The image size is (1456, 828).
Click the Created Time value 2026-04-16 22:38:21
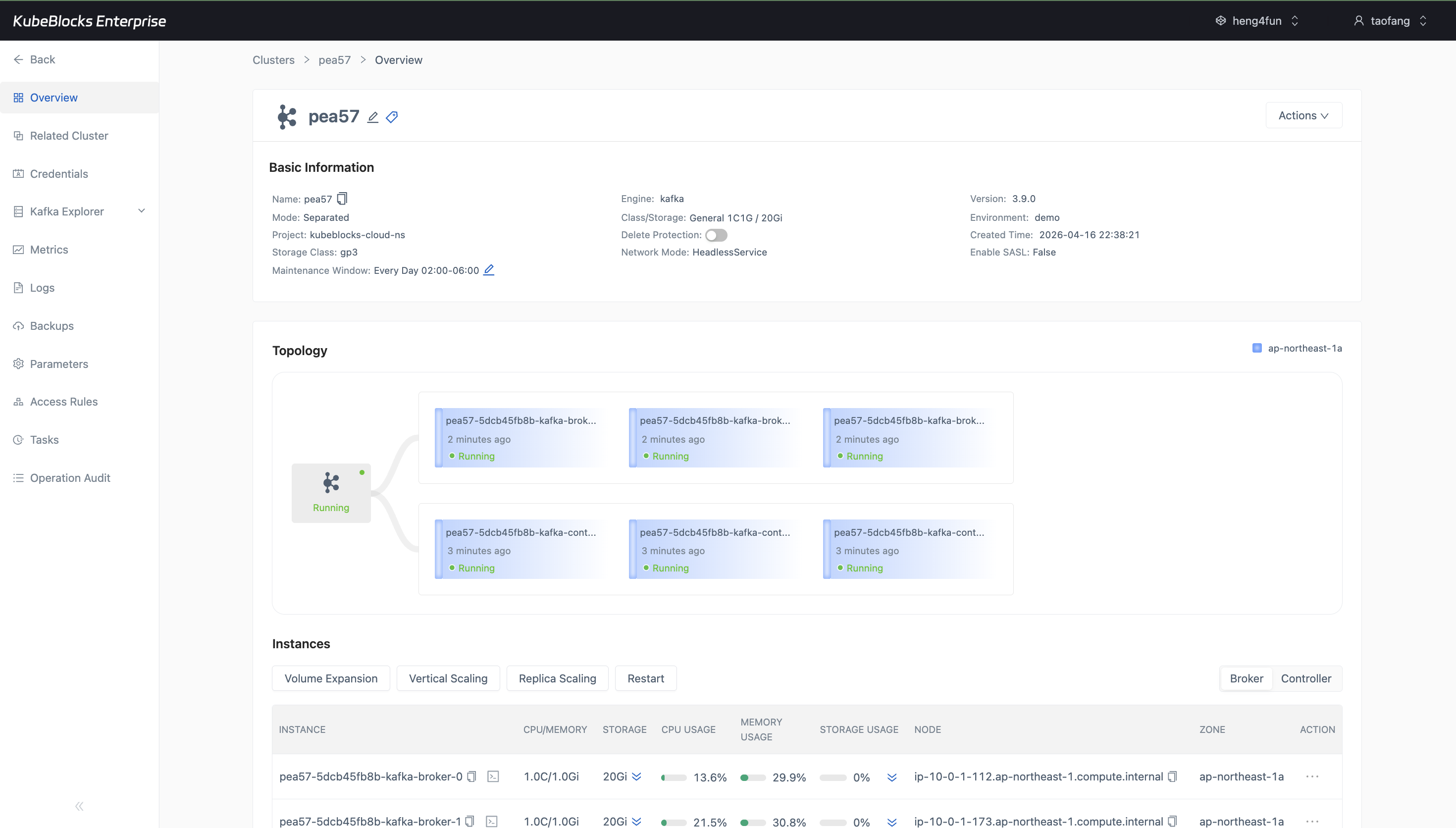(x=1090, y=235)
